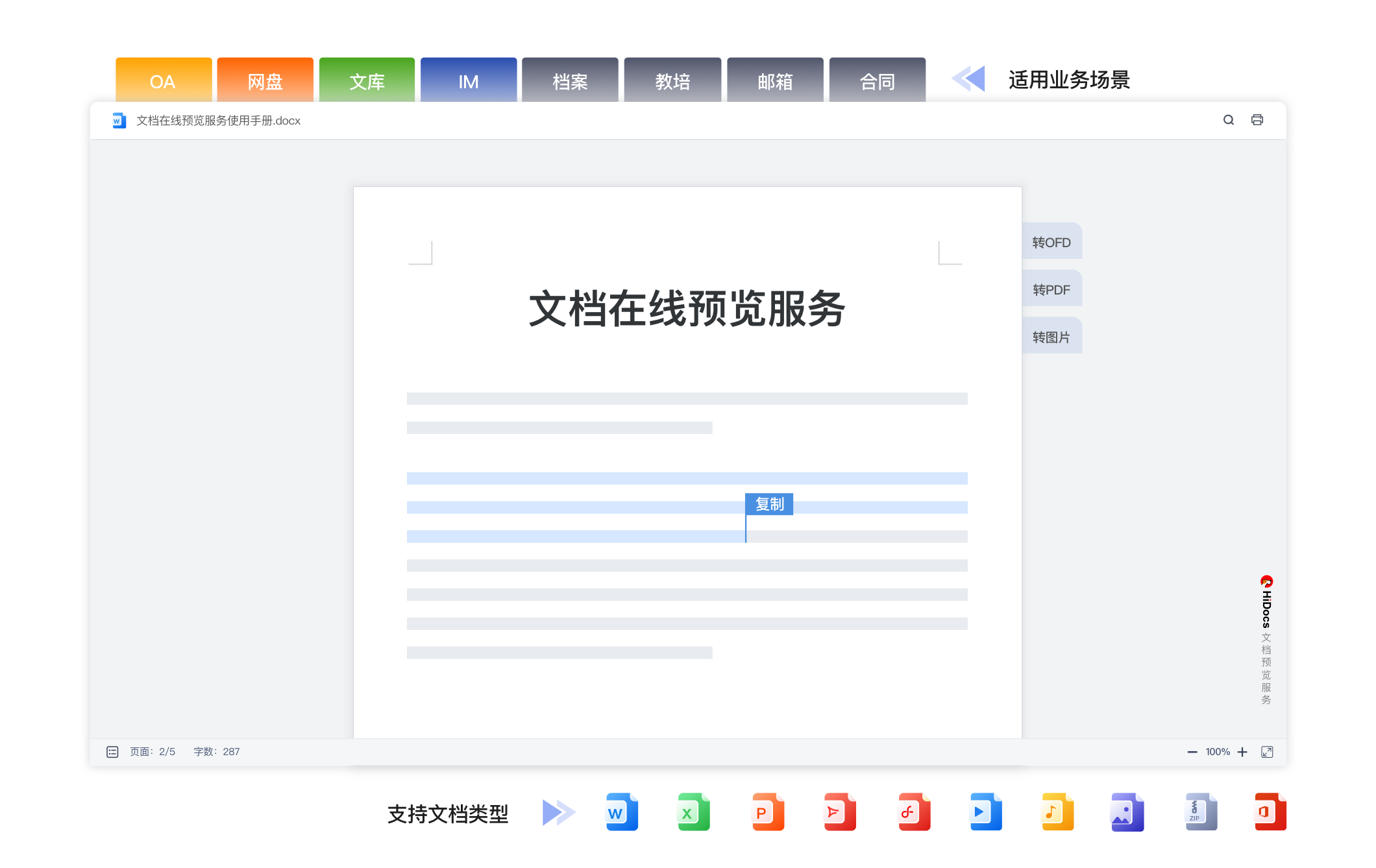Click the 100% zoom level value
The height and width of the screenshot is (868, 1376).
(x=1218, y=752)
